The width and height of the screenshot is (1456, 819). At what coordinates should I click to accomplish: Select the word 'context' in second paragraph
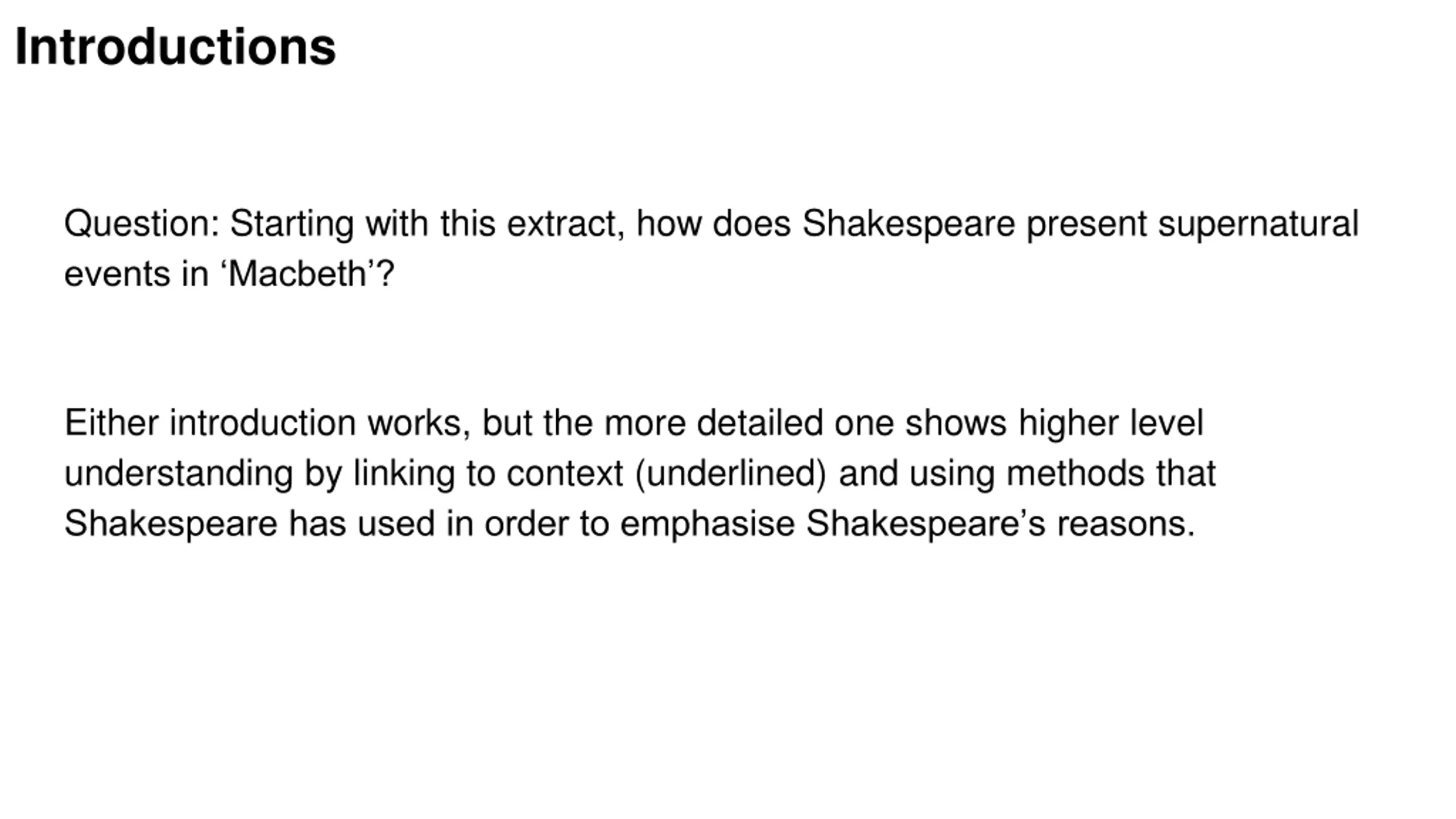pos(565,474)
